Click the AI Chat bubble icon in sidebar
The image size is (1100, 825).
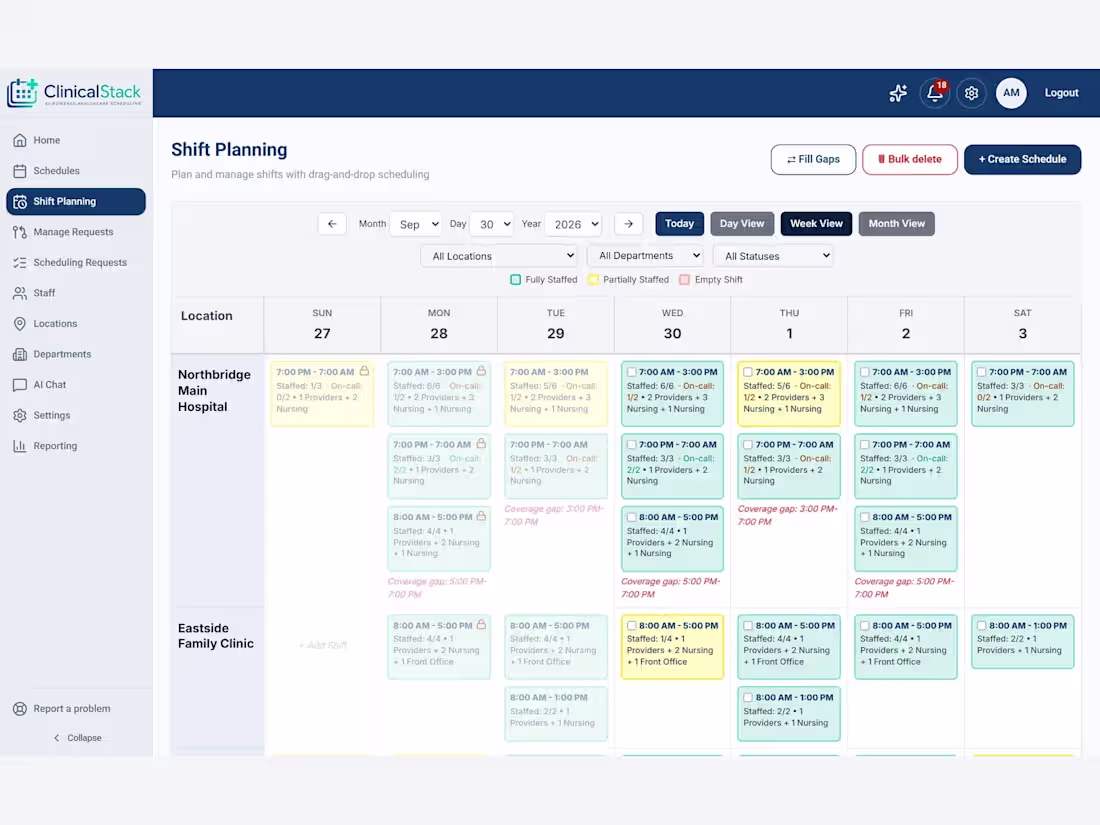(20, 385)
